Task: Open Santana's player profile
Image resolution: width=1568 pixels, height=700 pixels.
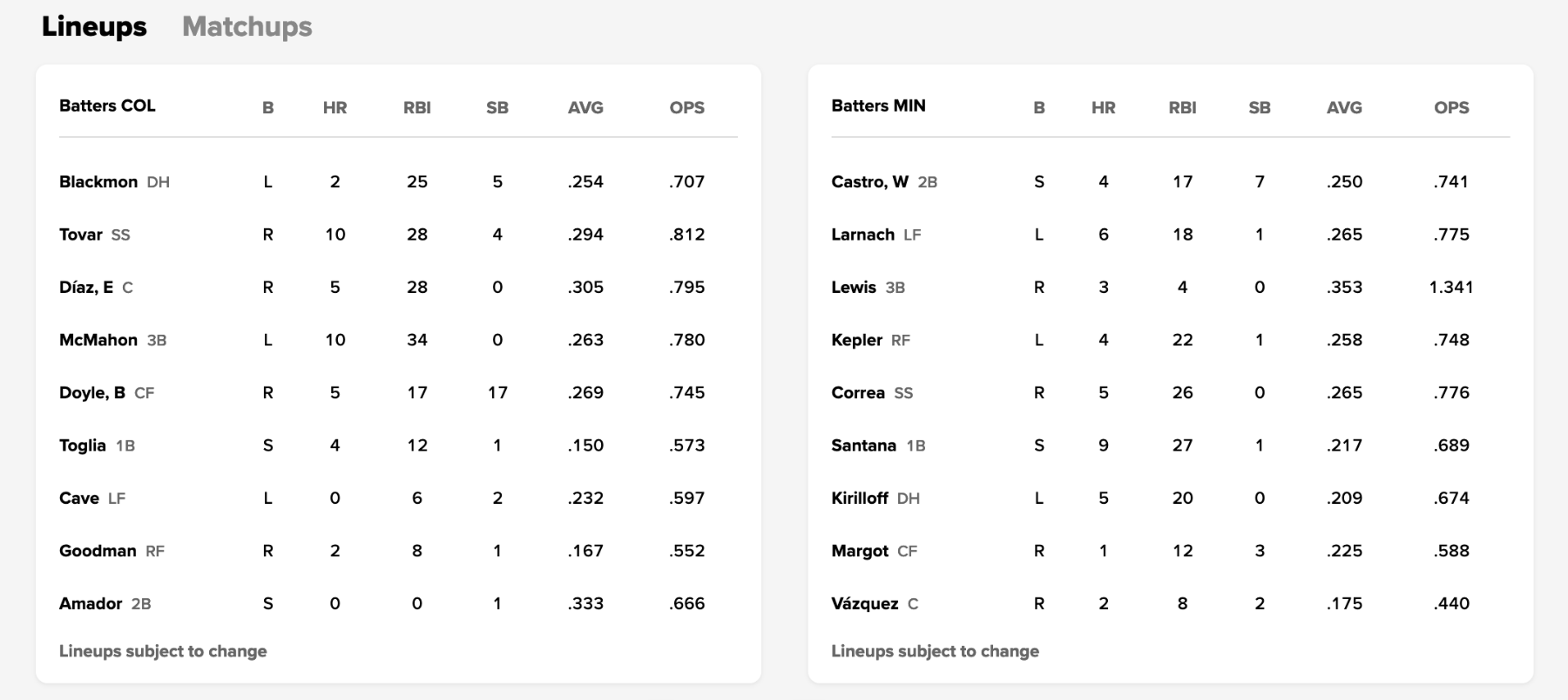Action: [x=863, y=445]
